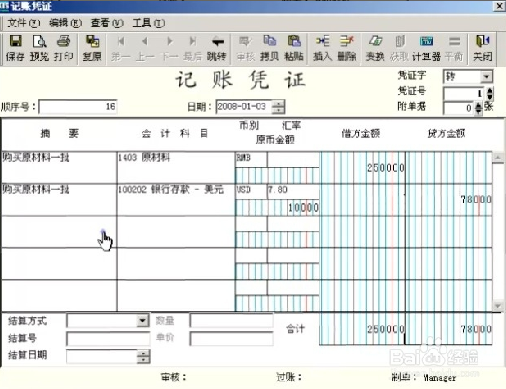Image resolution: width=506 pixels, height=389 pixels.
Task: Click the 粘贴 paste icon
Action: click(294, 41)
